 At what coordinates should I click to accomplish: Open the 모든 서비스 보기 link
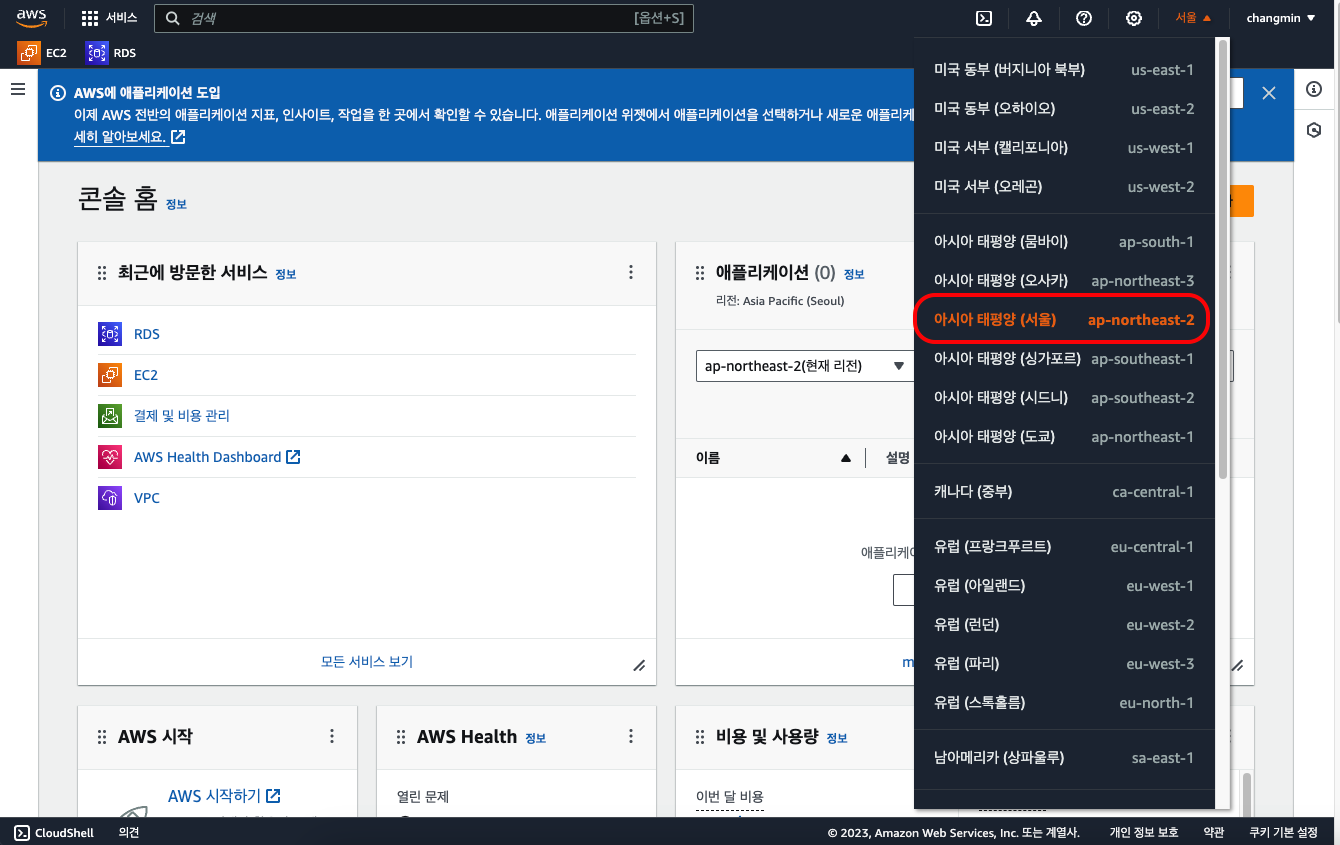pyautogui.click(x=367, y=662)
